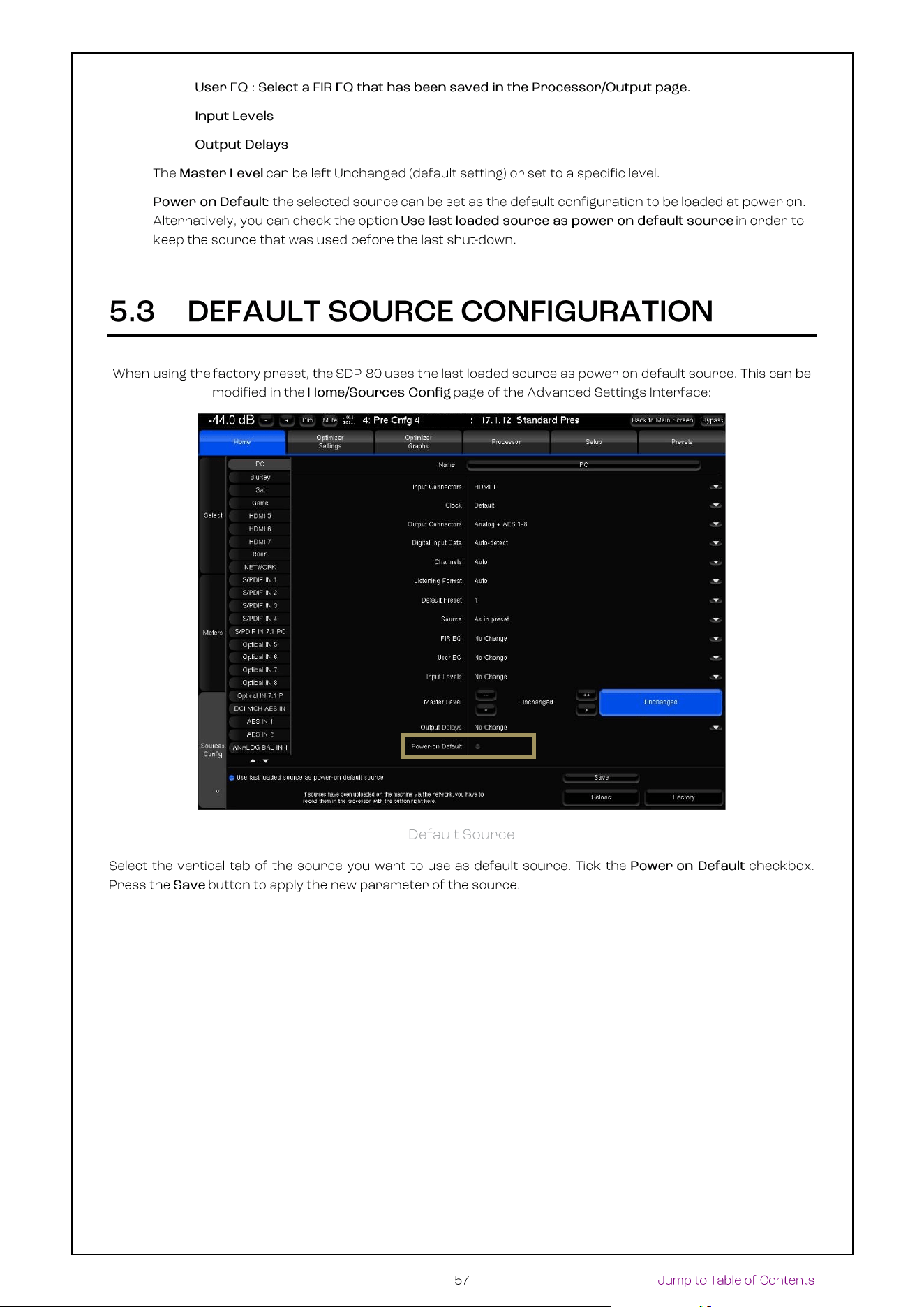
Task: Click the Master Level double-plus button
Action: pos(586,695)
